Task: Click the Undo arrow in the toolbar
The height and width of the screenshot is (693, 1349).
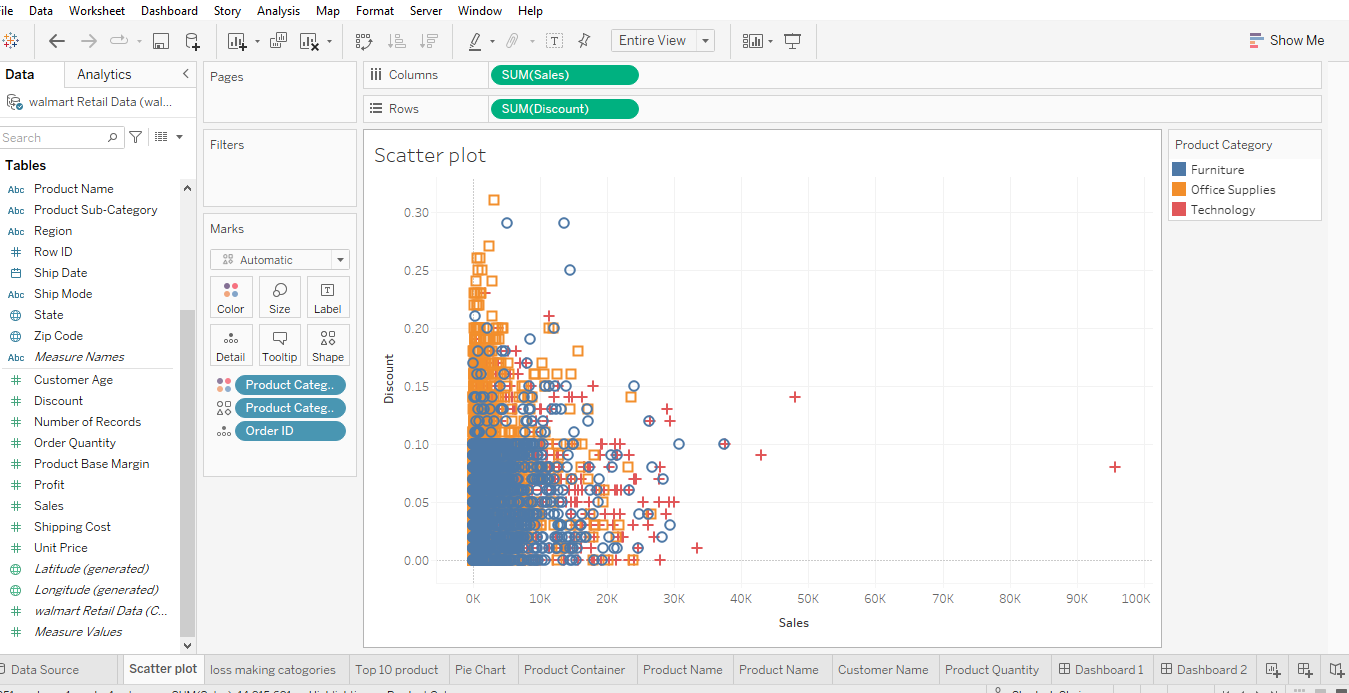Action: tap(57, 41)
